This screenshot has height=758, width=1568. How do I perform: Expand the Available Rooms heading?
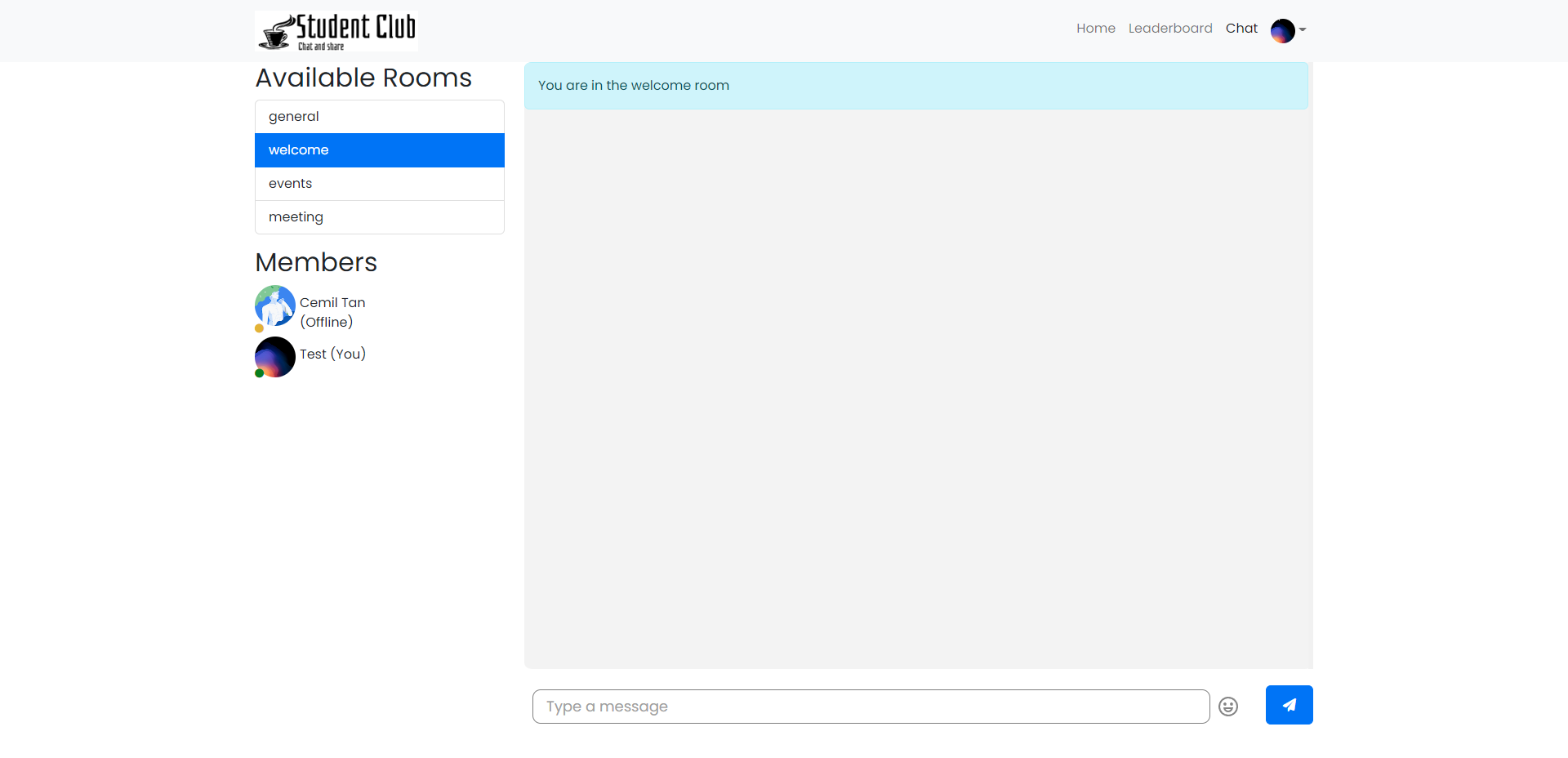[363, 78]
